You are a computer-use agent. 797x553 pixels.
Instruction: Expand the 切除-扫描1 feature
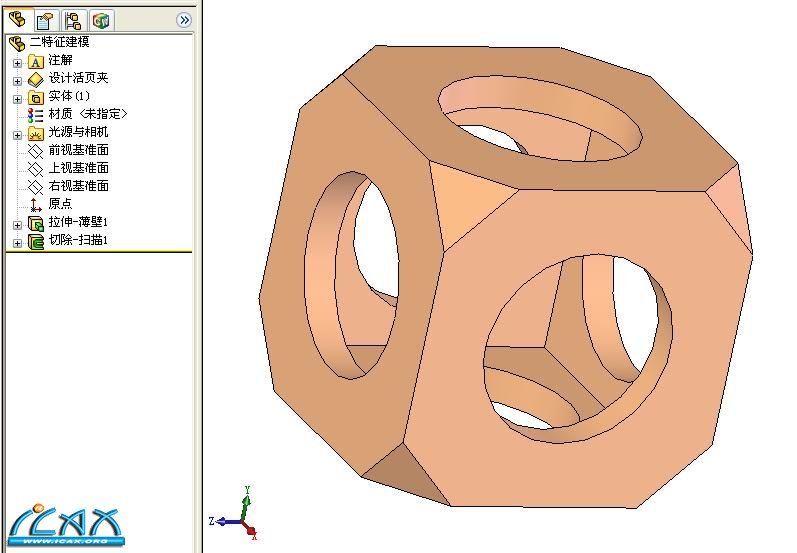(17, 243)
